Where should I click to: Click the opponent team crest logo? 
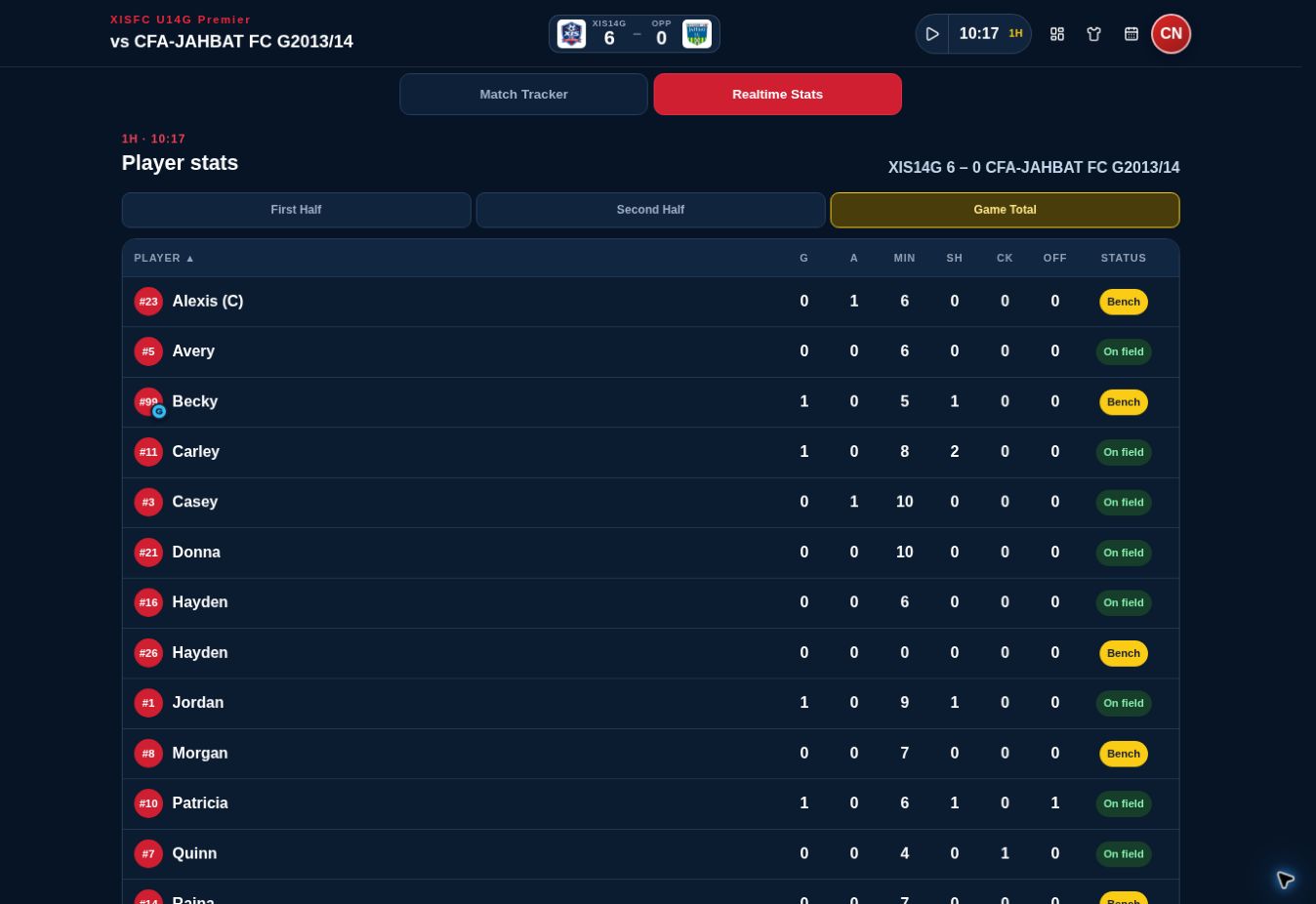pyautogui.click(x=697, y=34)
